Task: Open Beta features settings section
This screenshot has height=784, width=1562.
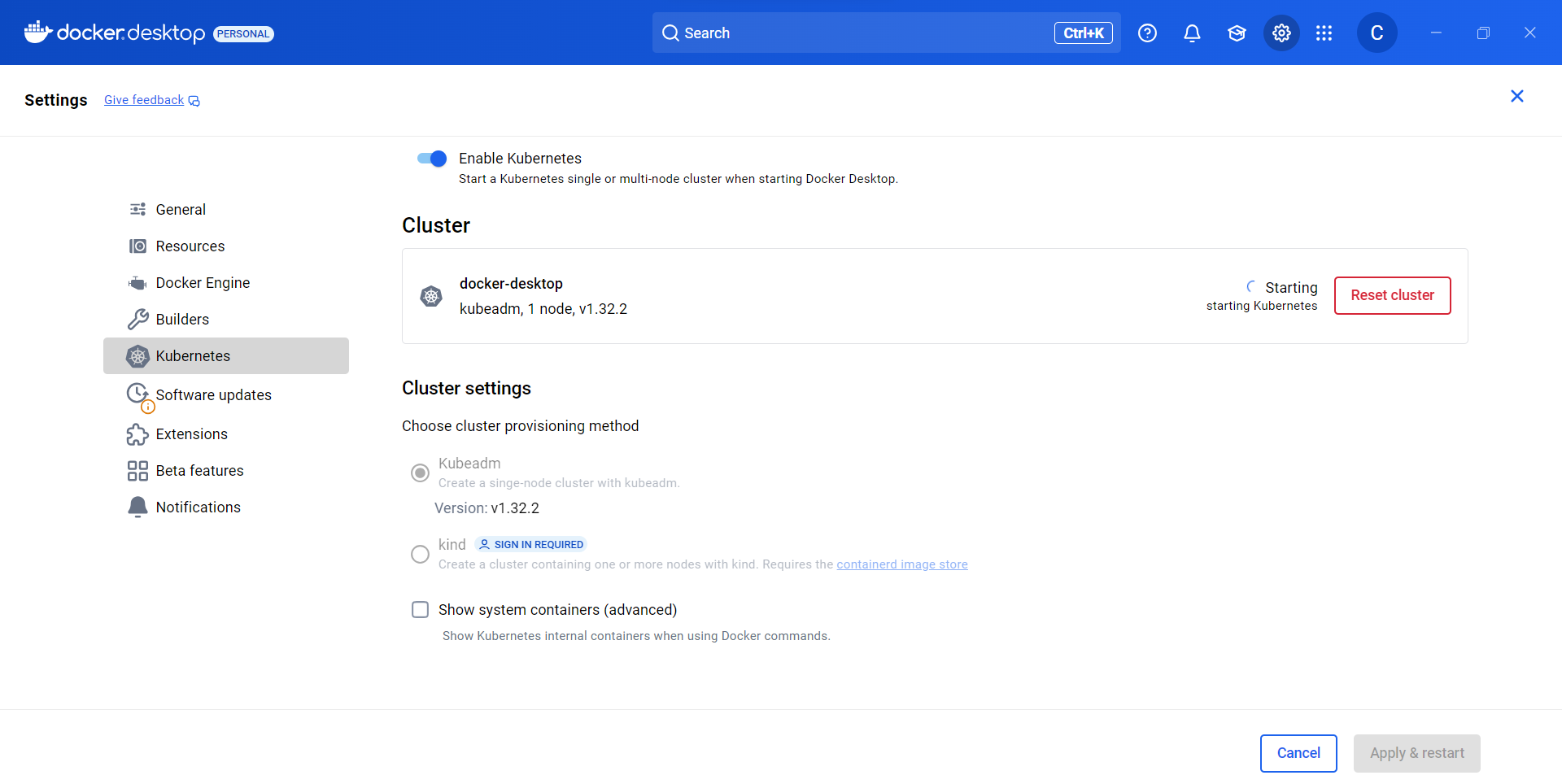Action: coord(226,471)
